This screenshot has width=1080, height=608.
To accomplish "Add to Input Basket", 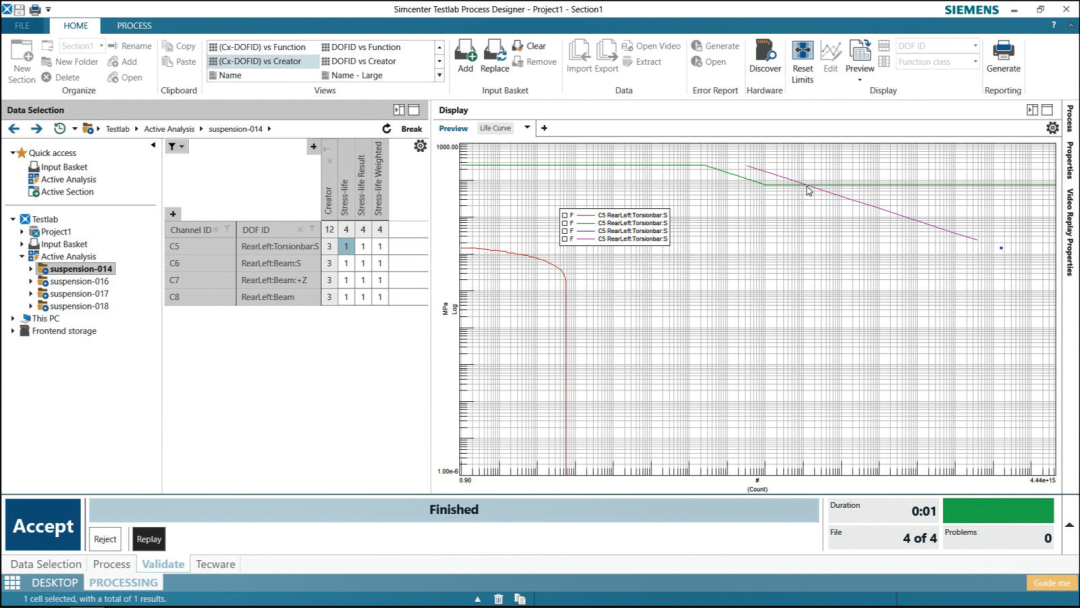I will (466, 56).
